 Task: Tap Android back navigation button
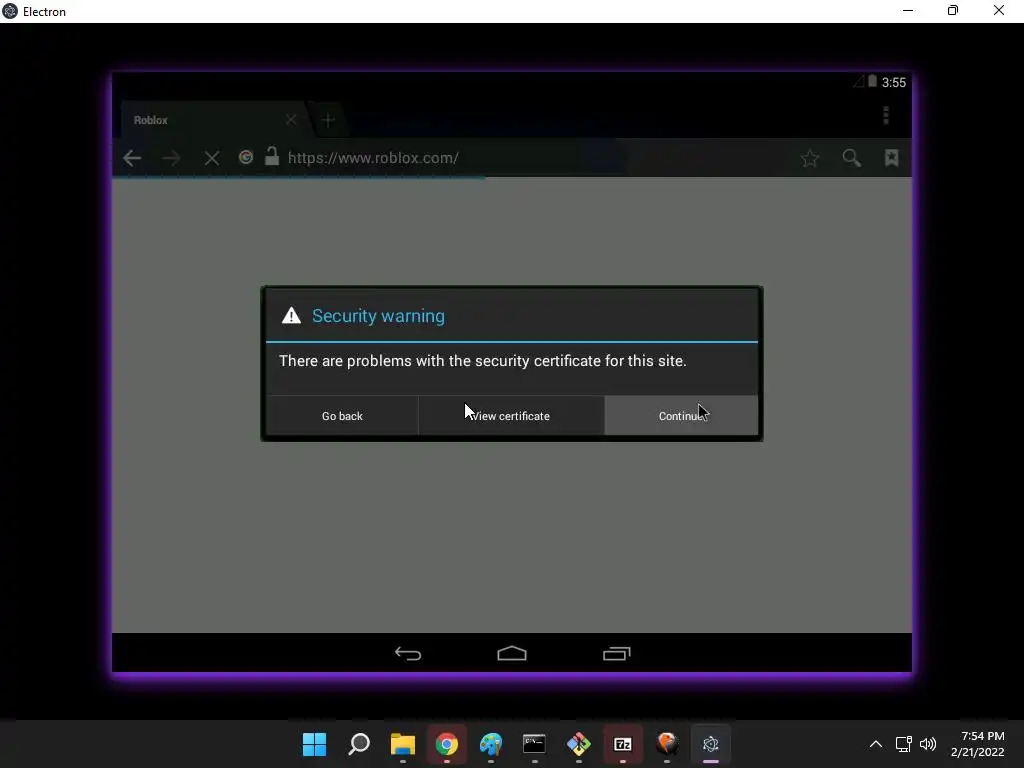(x=408, y=653)
